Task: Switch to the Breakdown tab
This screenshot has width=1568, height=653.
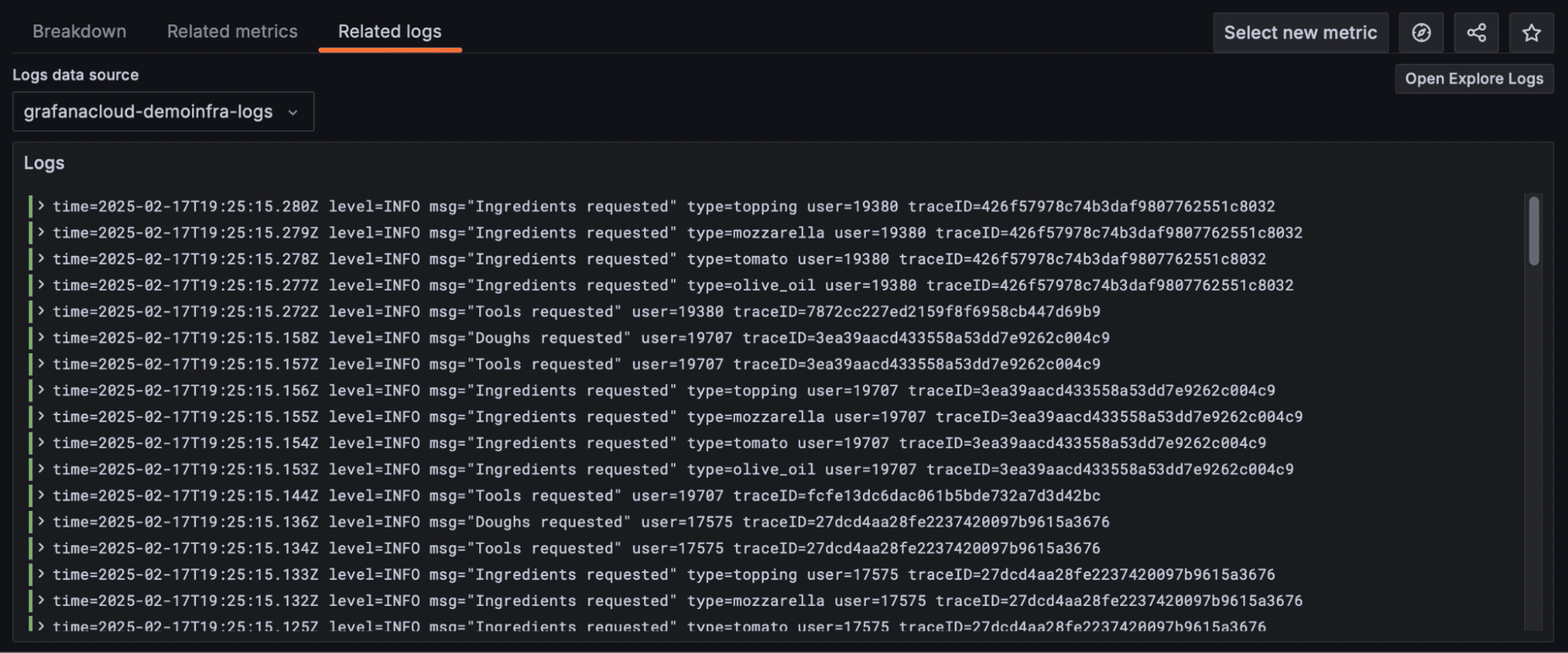Action: click(80, 31)
